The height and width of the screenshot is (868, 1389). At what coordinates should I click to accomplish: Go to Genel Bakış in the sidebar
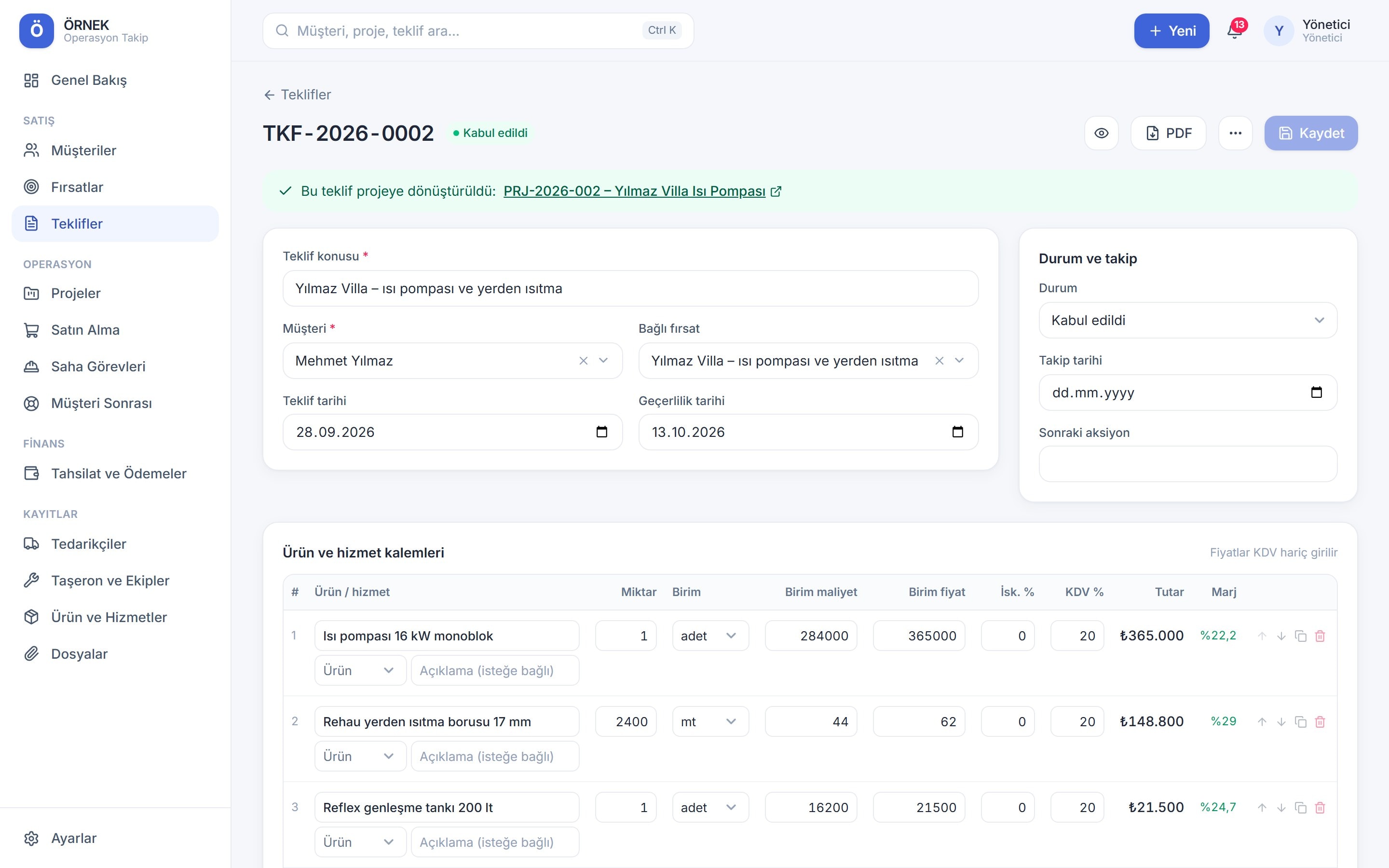pos(115,81)
